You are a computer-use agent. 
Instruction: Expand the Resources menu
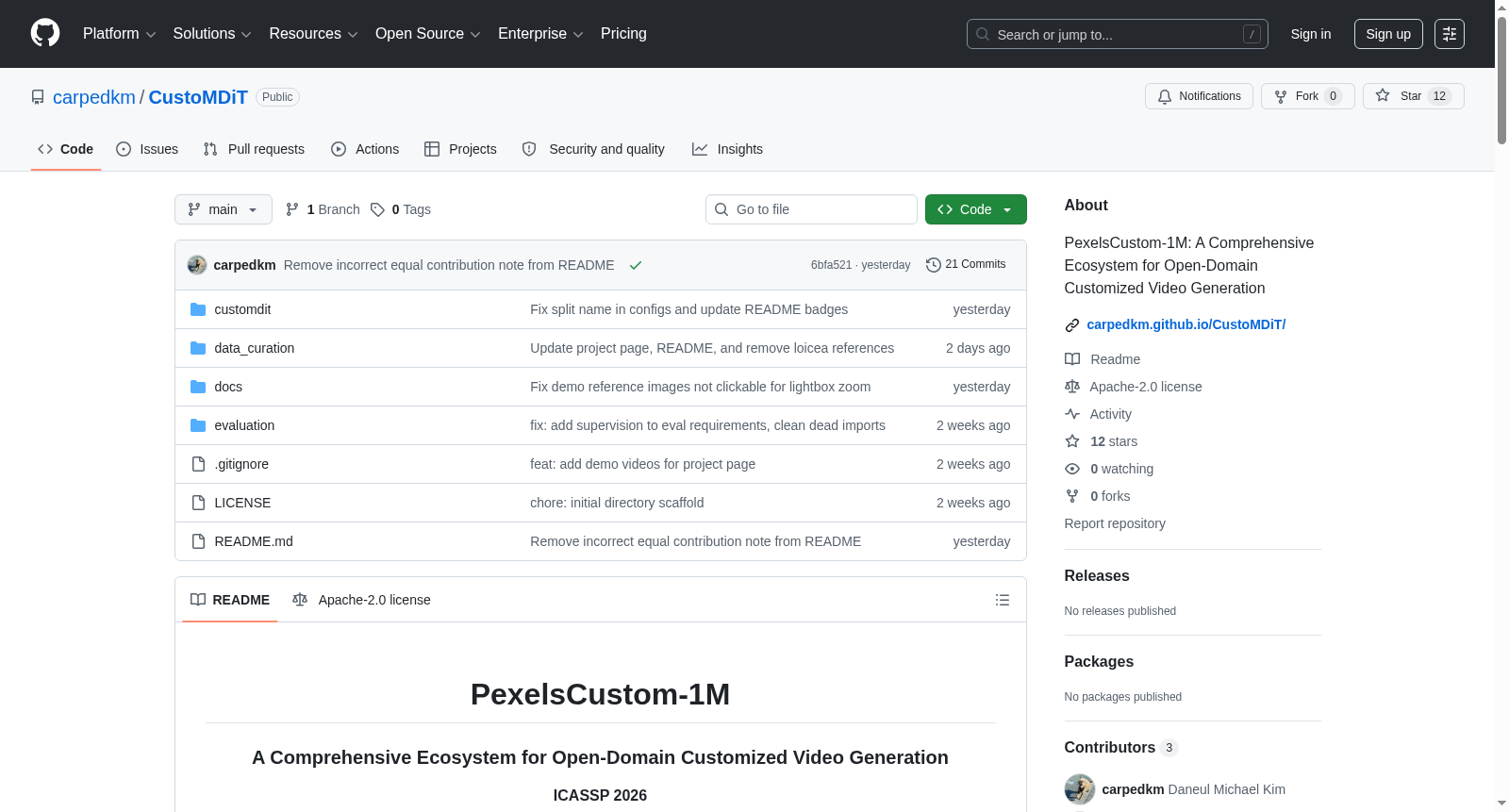314,34
